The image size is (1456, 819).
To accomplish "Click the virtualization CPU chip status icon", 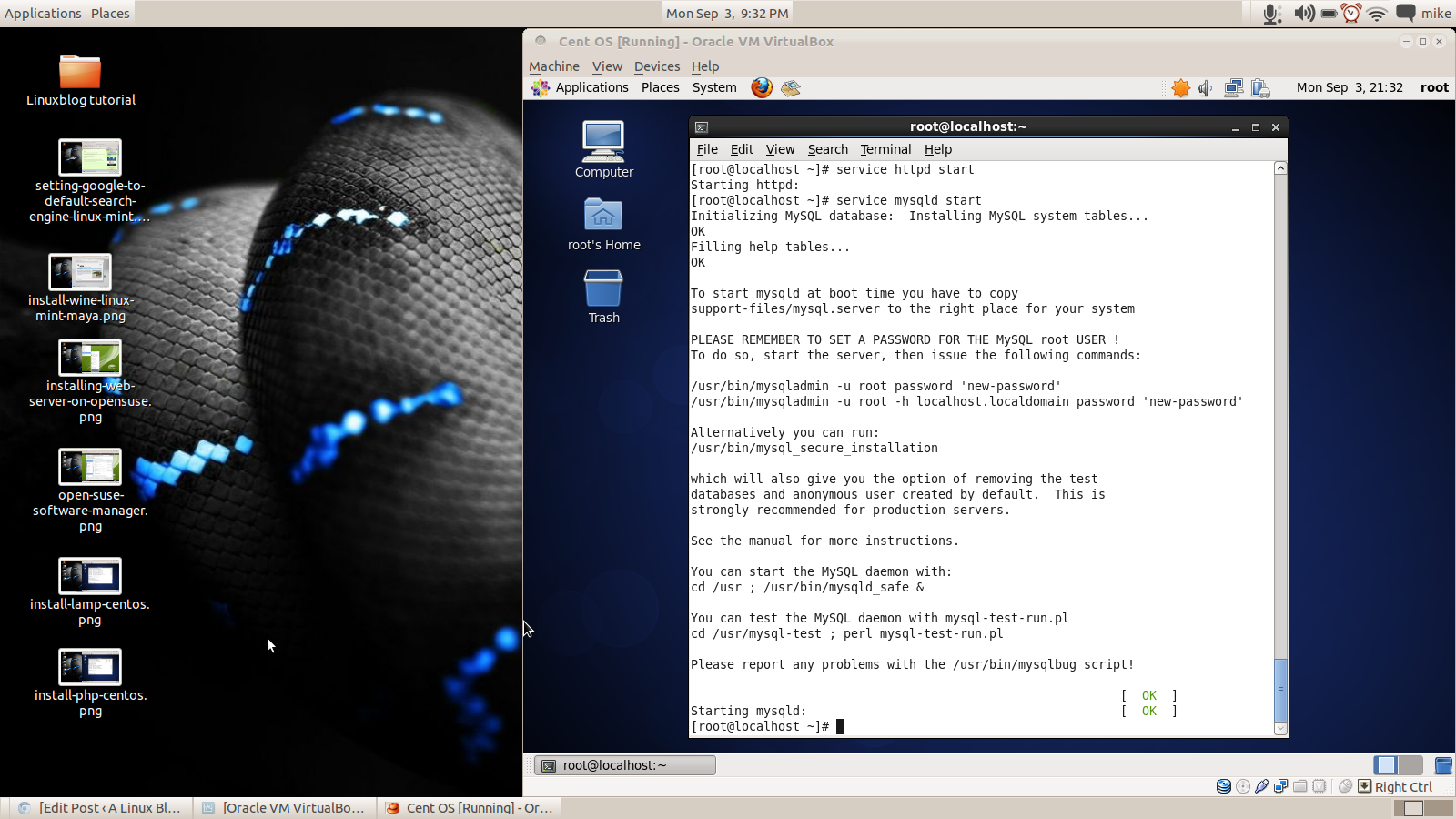I will click(1319, 786).
